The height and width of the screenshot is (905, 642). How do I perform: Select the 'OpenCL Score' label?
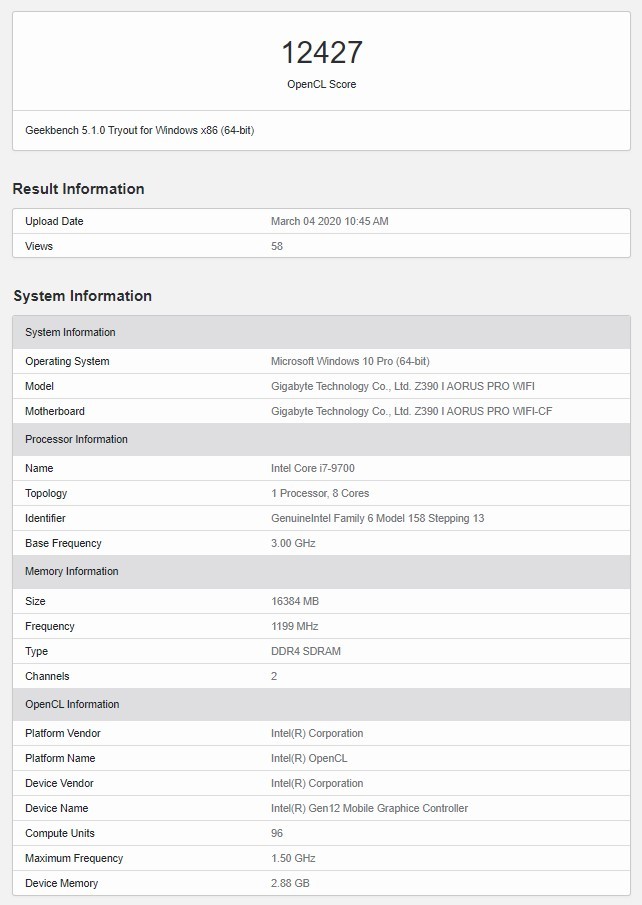(322, 84)
